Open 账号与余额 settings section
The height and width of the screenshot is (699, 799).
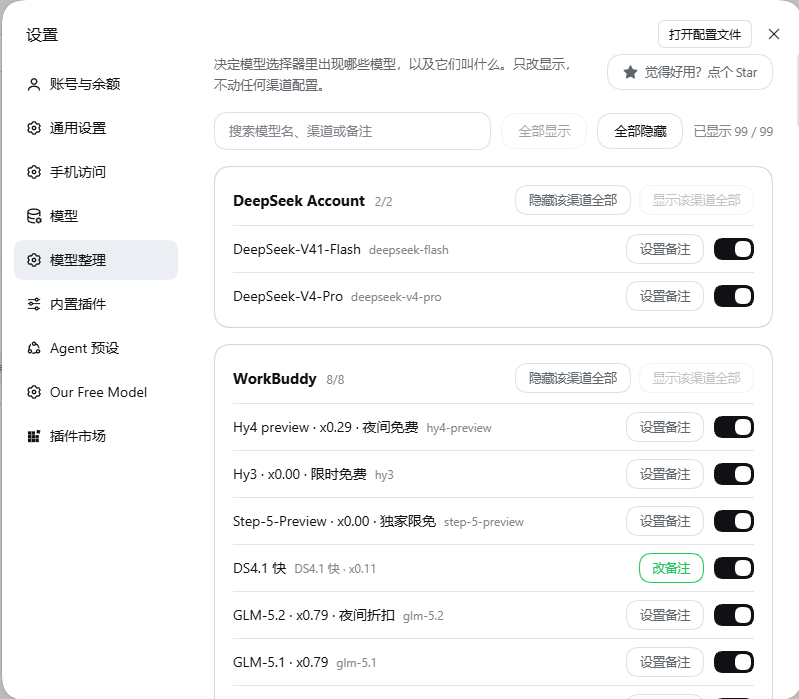(x=96, y=84)
